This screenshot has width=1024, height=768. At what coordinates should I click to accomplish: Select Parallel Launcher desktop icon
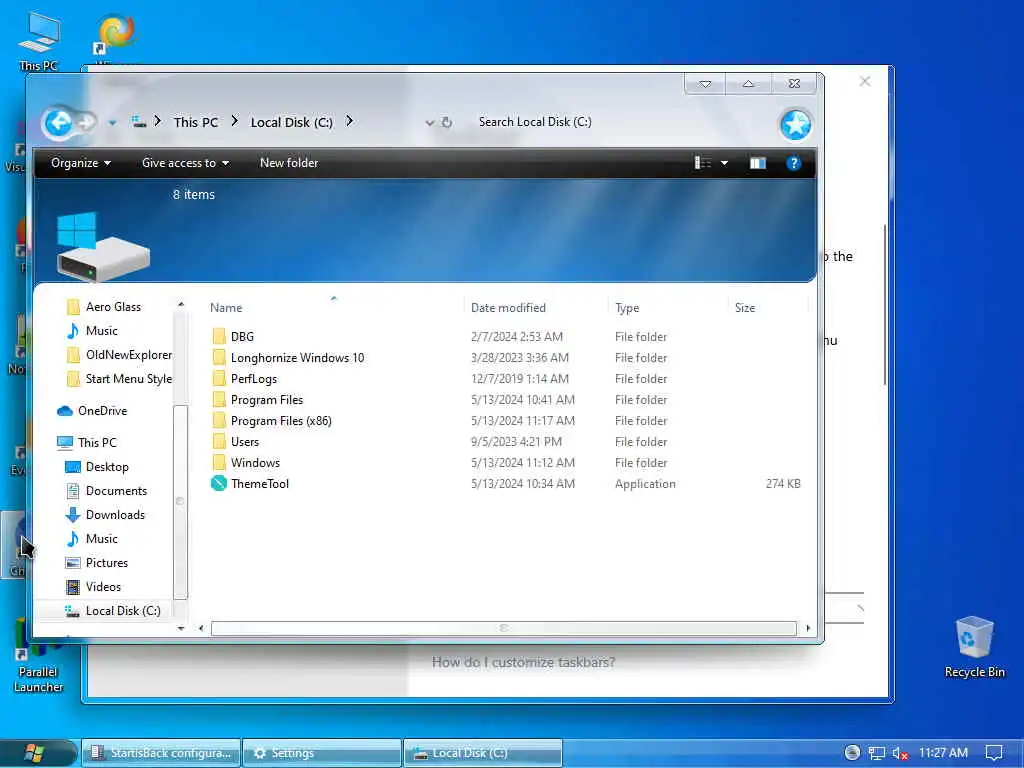39,656
